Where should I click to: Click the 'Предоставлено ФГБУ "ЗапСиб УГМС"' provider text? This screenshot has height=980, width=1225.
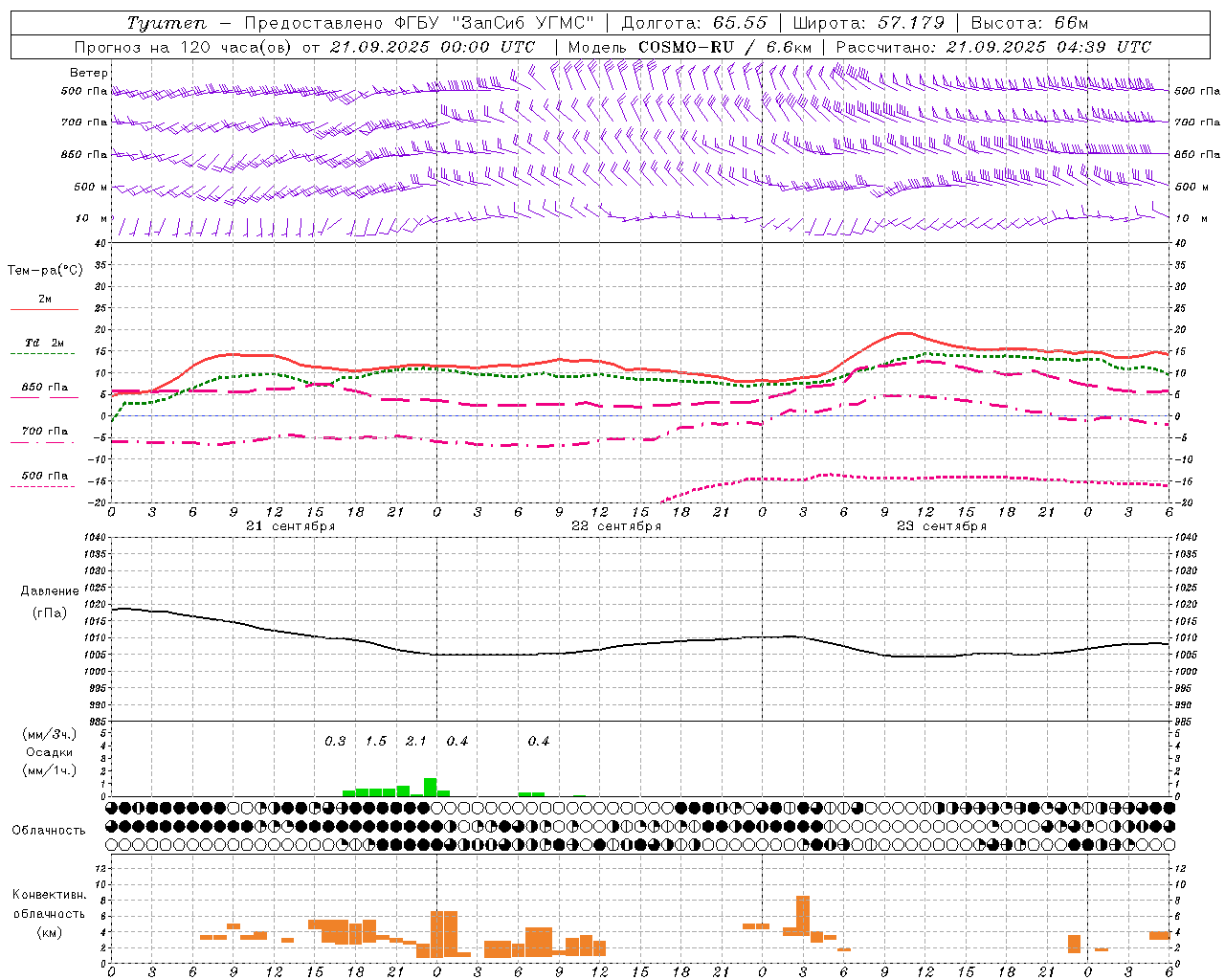click(x=419, y=23)
